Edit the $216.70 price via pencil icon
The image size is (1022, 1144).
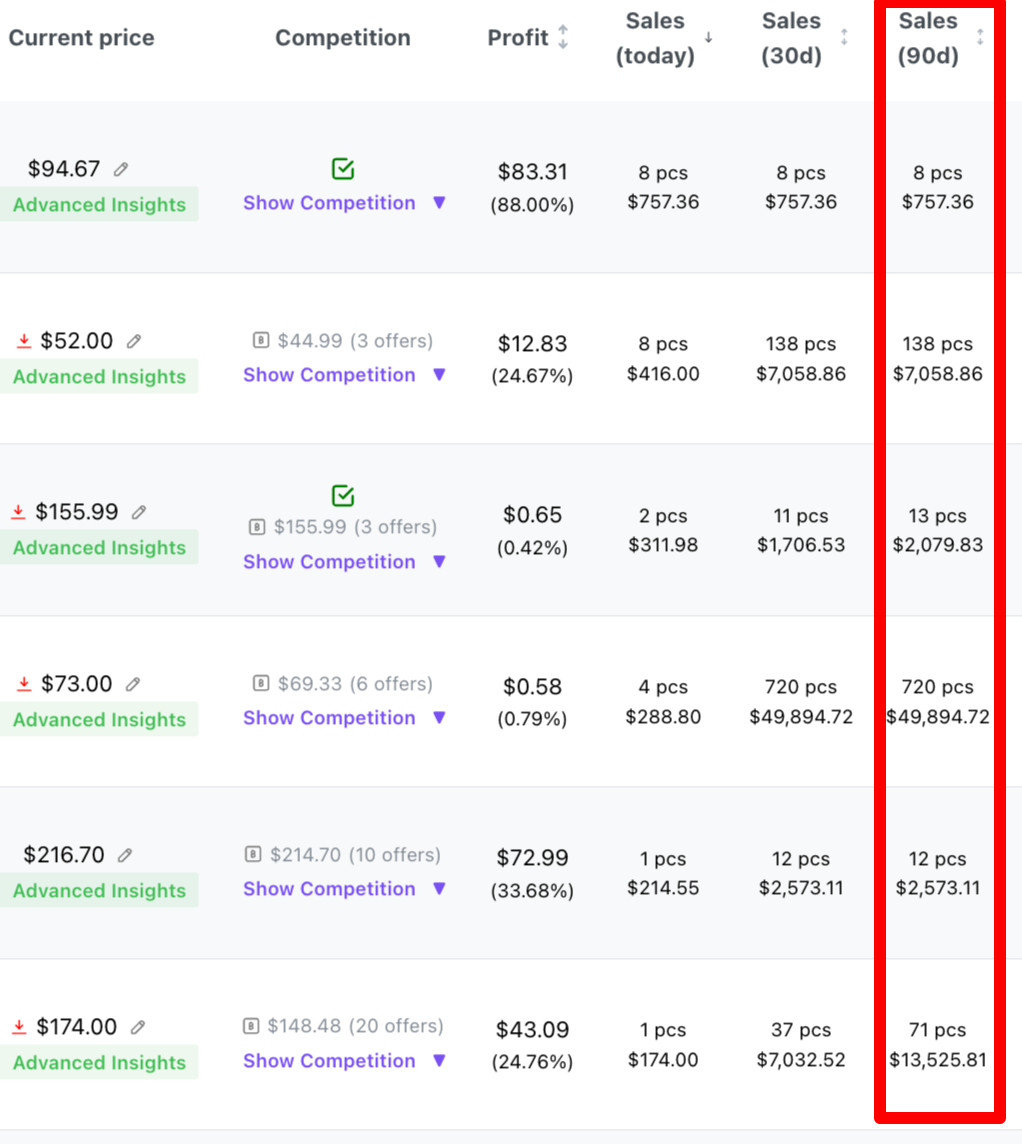tap(125, 854)
